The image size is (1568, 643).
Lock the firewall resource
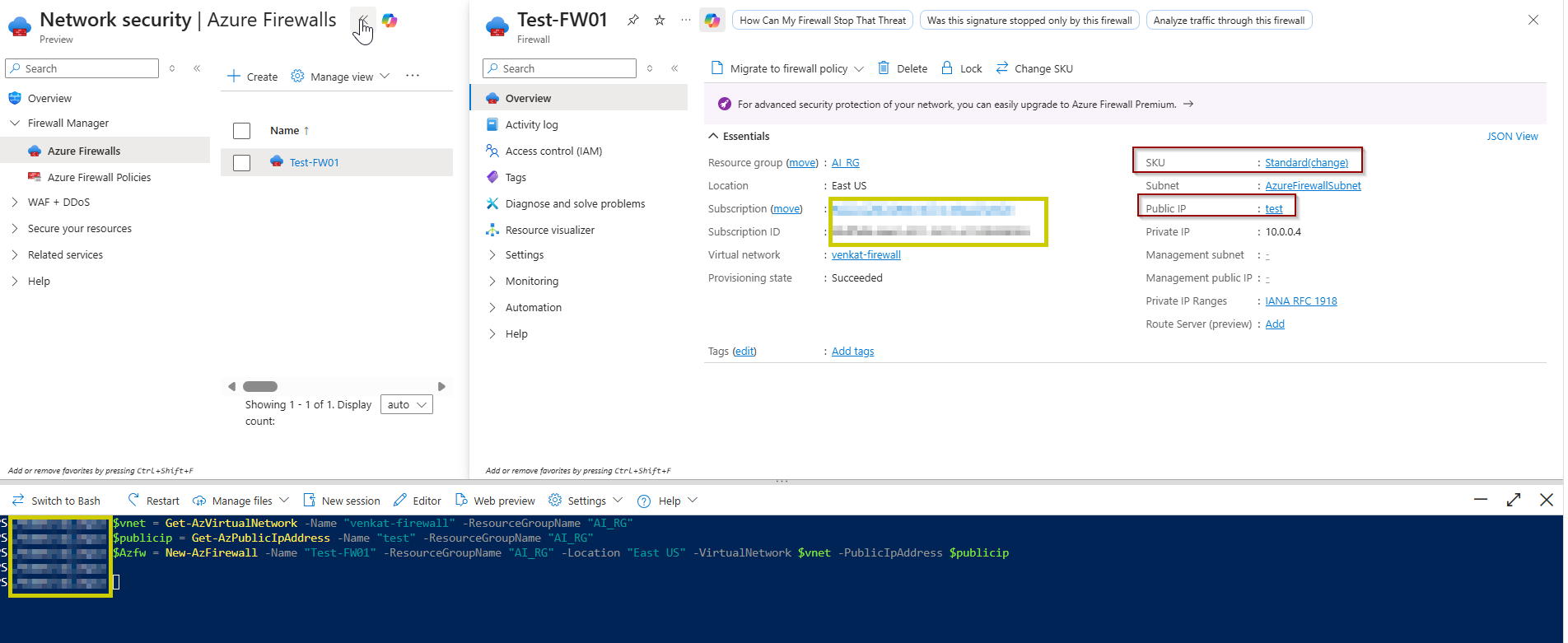pyautogui.click(x=961, y=69)
